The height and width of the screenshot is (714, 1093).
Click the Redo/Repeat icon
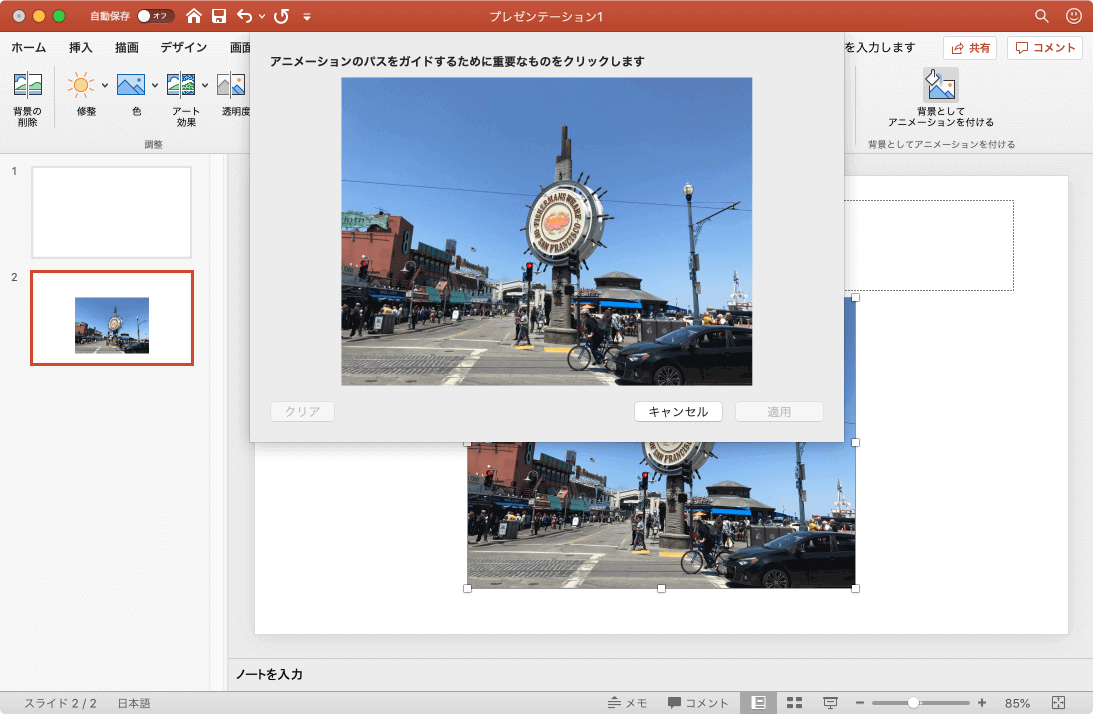[282, 16]
